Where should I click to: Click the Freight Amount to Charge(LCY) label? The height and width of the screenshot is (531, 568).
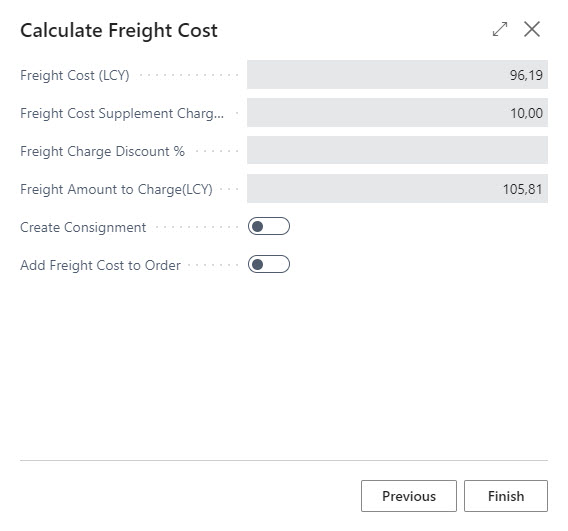pos(116,189)
